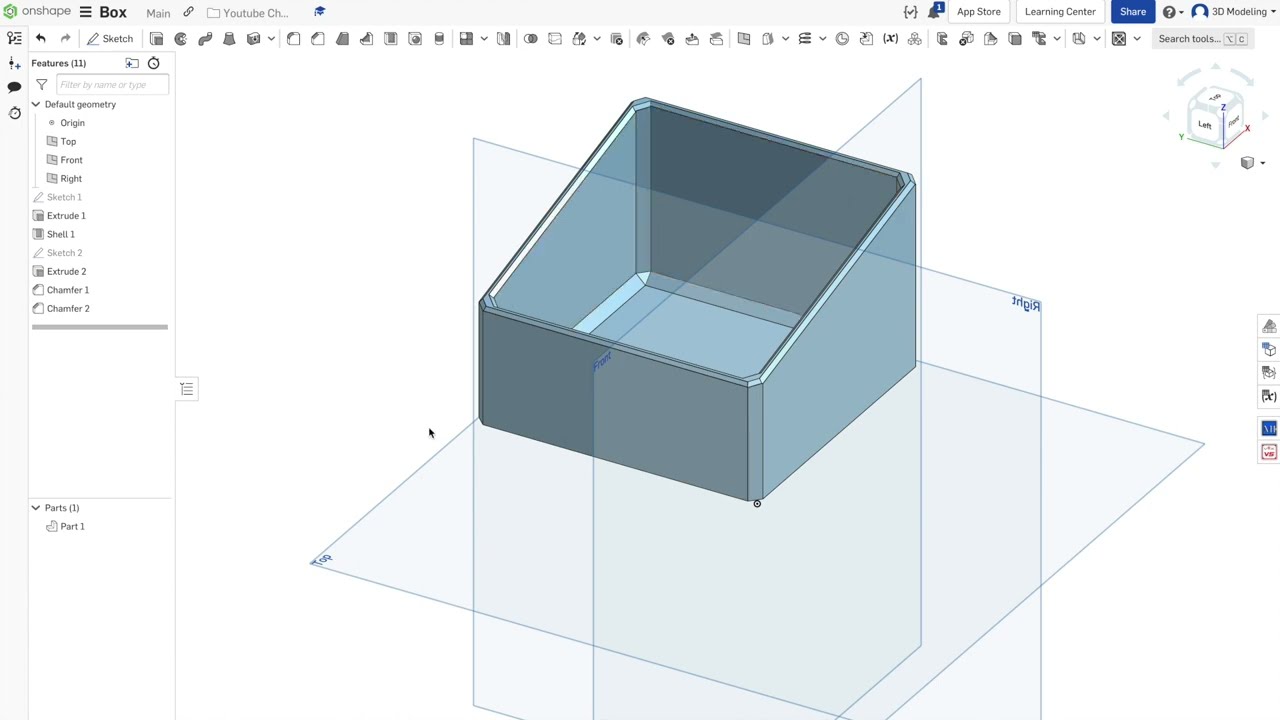
Task: Click the Undo arrow
Action: point(41,39)
